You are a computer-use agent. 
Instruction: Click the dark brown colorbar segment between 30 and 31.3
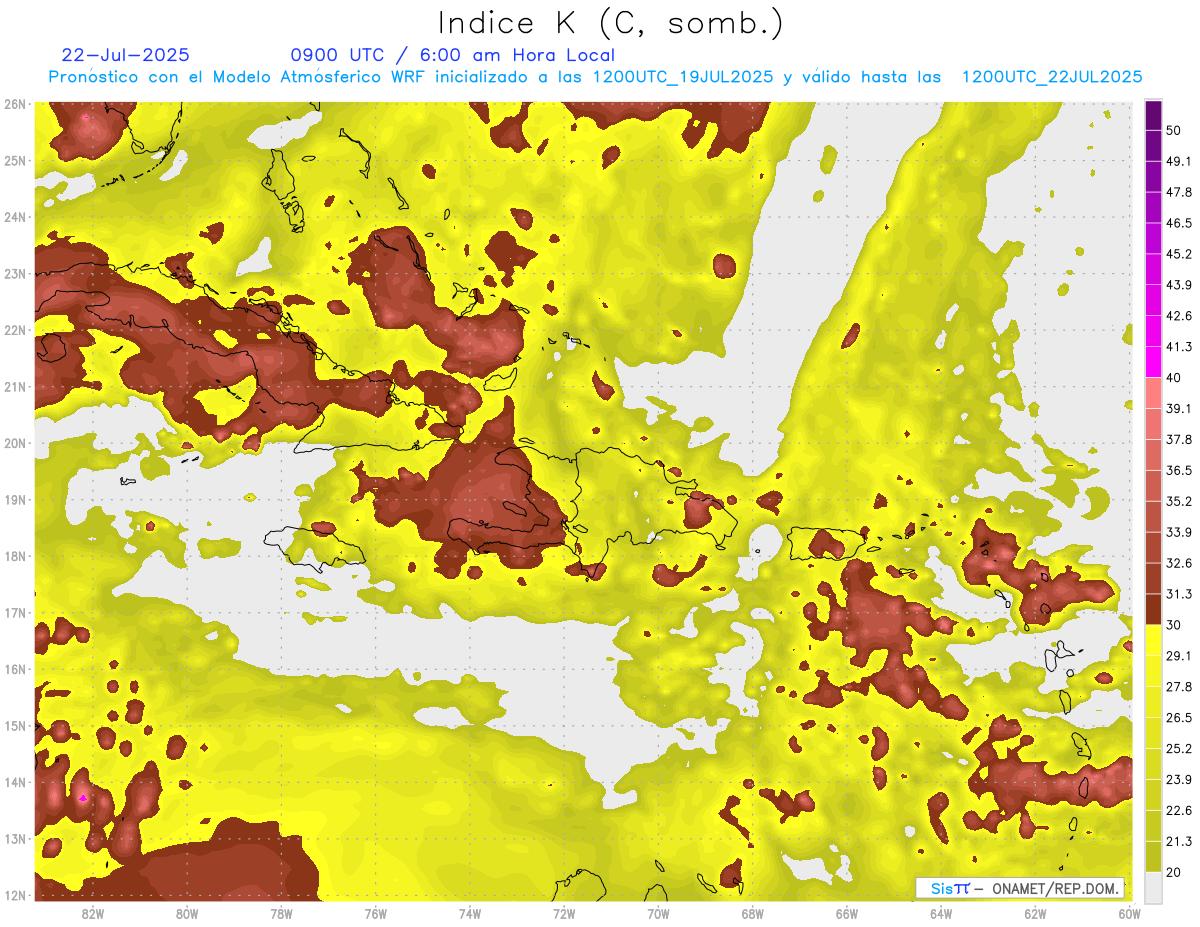[1153, 609]
